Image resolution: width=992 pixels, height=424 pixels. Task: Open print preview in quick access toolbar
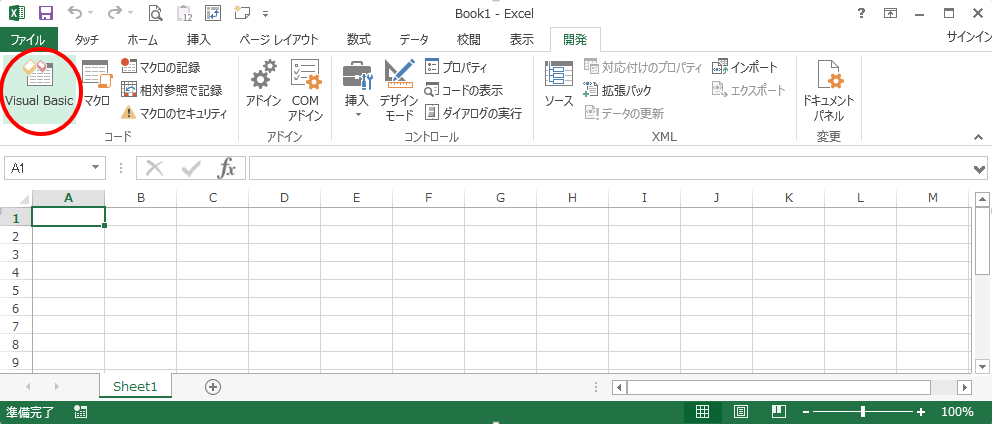coord(155,13)
